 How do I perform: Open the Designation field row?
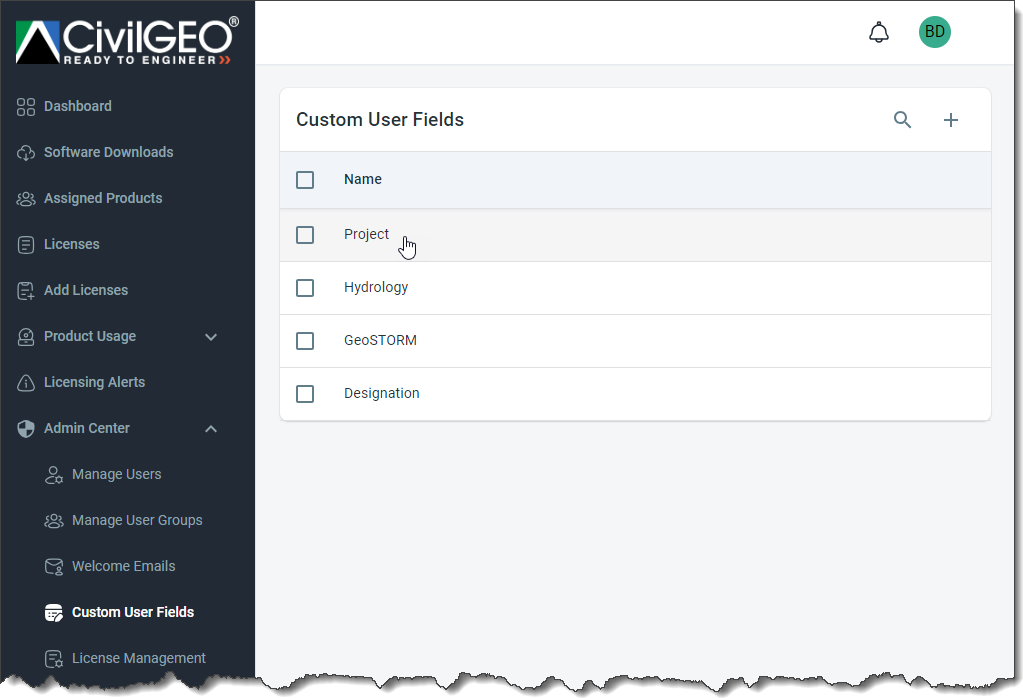[x=635, y=393]
